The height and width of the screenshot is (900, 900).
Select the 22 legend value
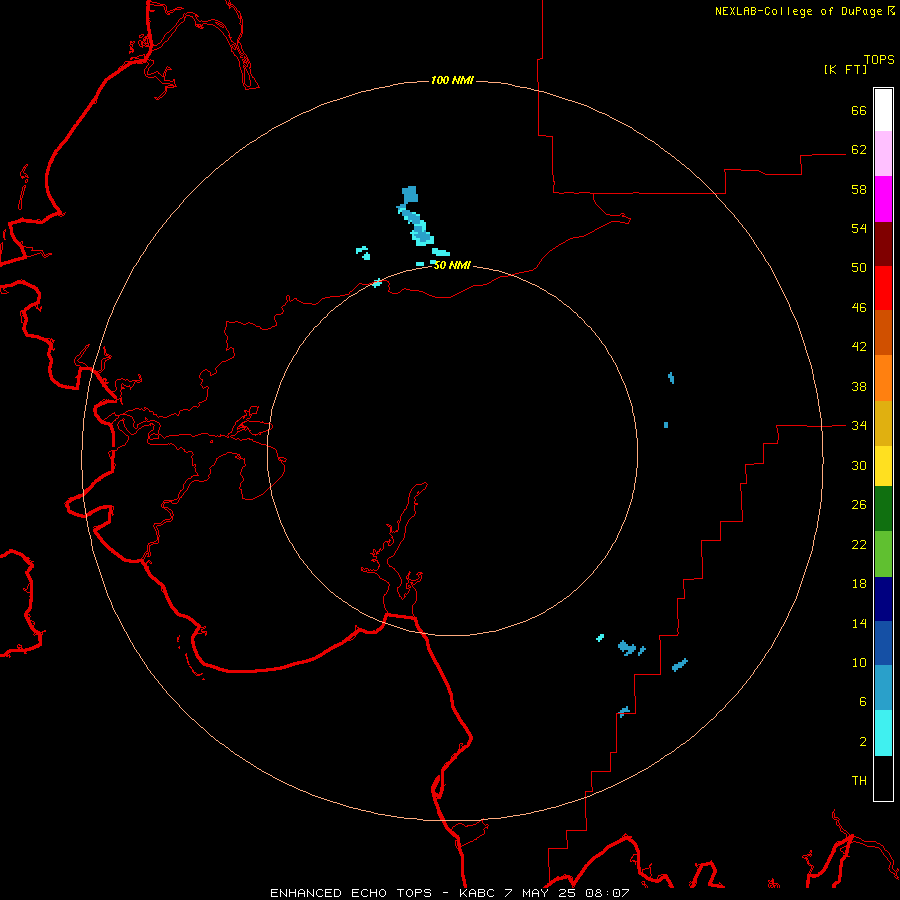[x=859, y=544]
